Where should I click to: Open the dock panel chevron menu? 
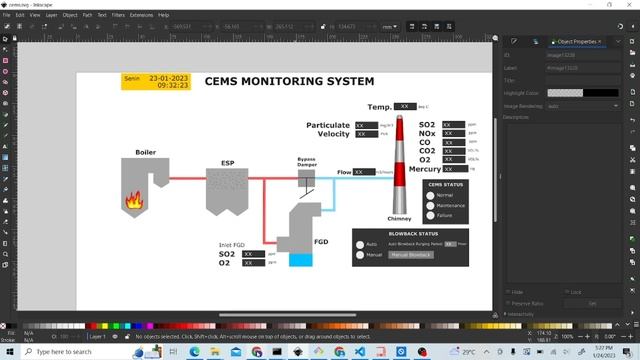(x=618, y=42)
